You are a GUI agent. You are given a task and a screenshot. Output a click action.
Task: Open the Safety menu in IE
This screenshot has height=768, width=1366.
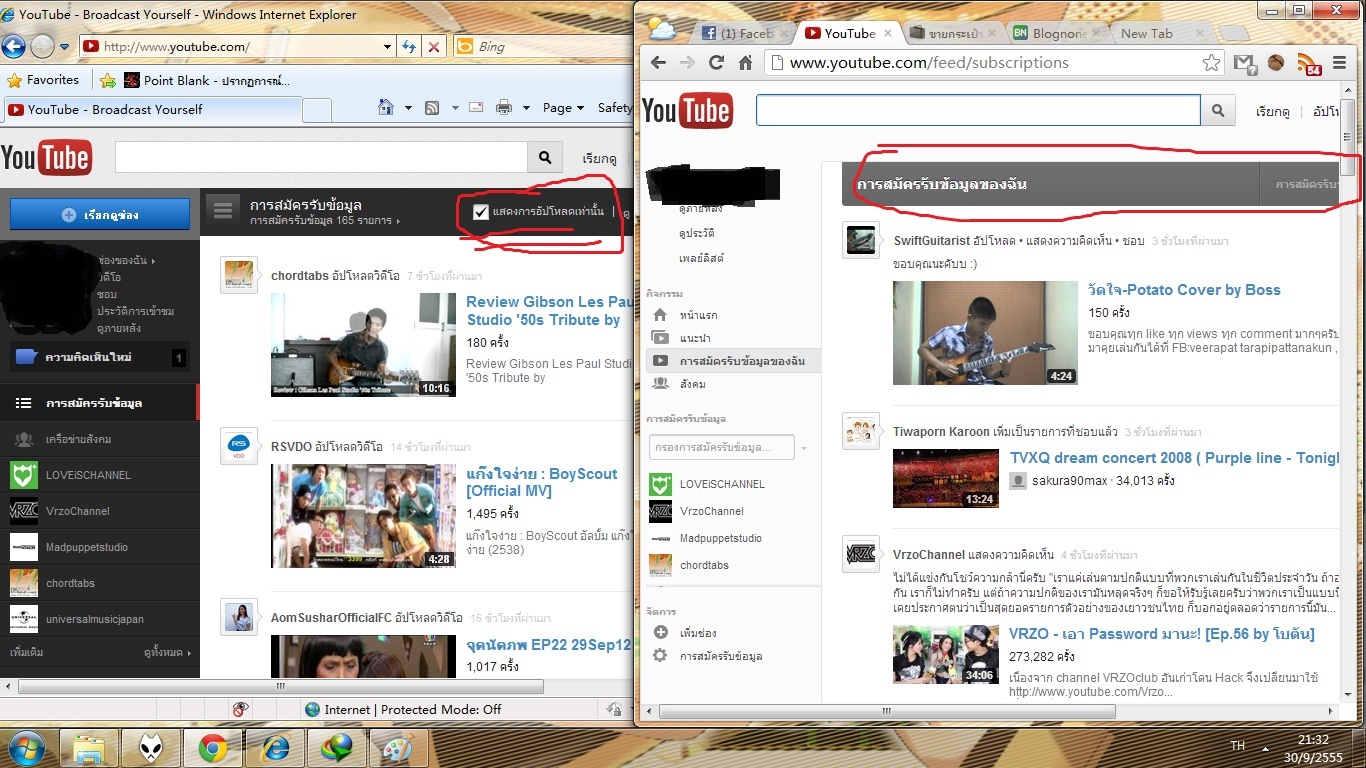tap(614, 108)
